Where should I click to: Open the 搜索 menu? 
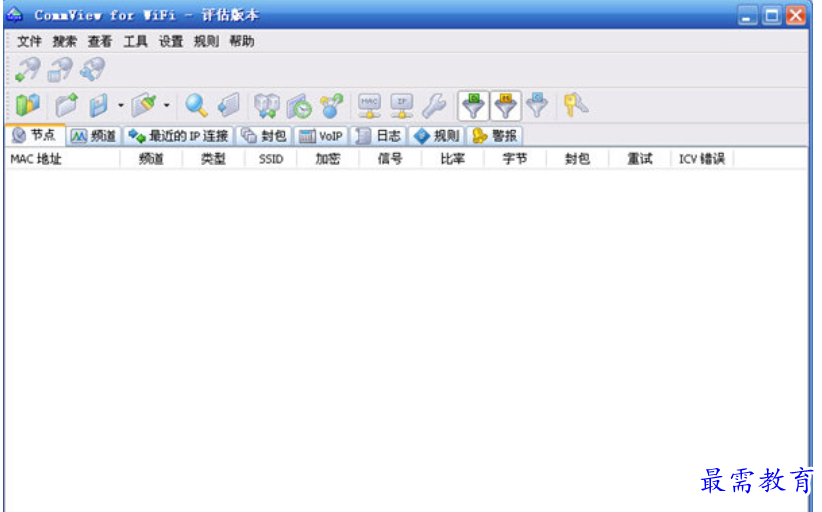tap(64, 41)
